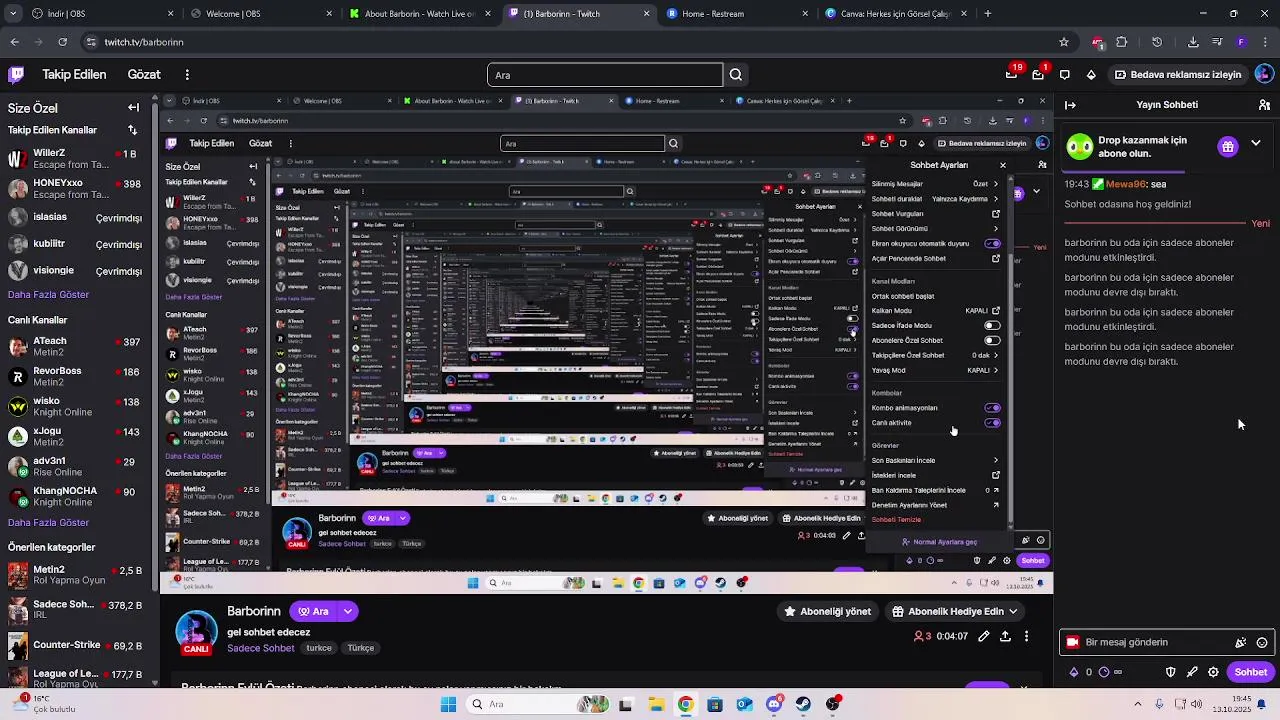Switch to Home - Restream tab
This screenshot has height=720, width=1280.
738,14
